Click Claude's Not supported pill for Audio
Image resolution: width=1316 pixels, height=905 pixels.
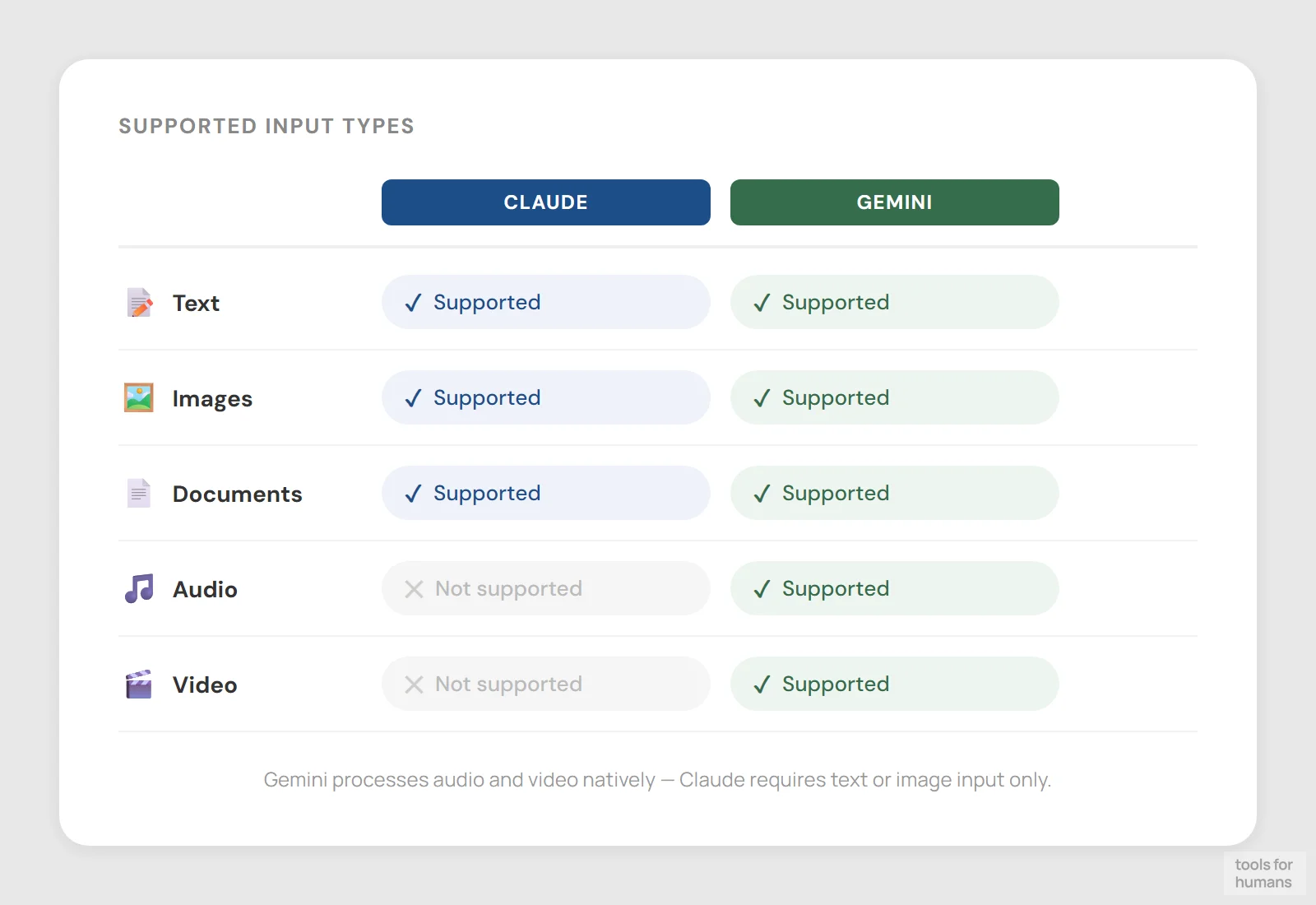[x=545, y=588]
